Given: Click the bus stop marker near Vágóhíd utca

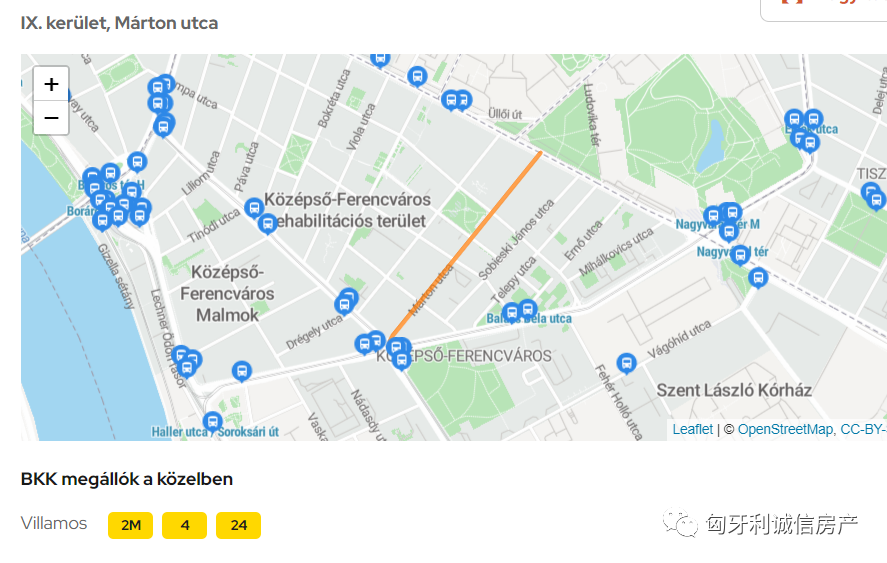Looking at the screenshot, I should [626, 363].
